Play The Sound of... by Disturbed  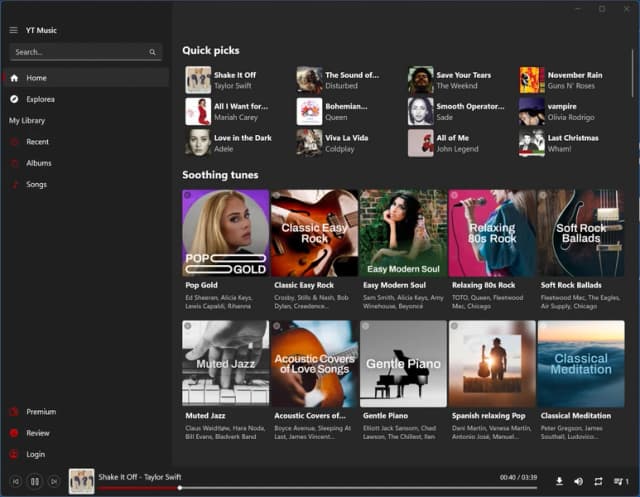click(345, 80)
